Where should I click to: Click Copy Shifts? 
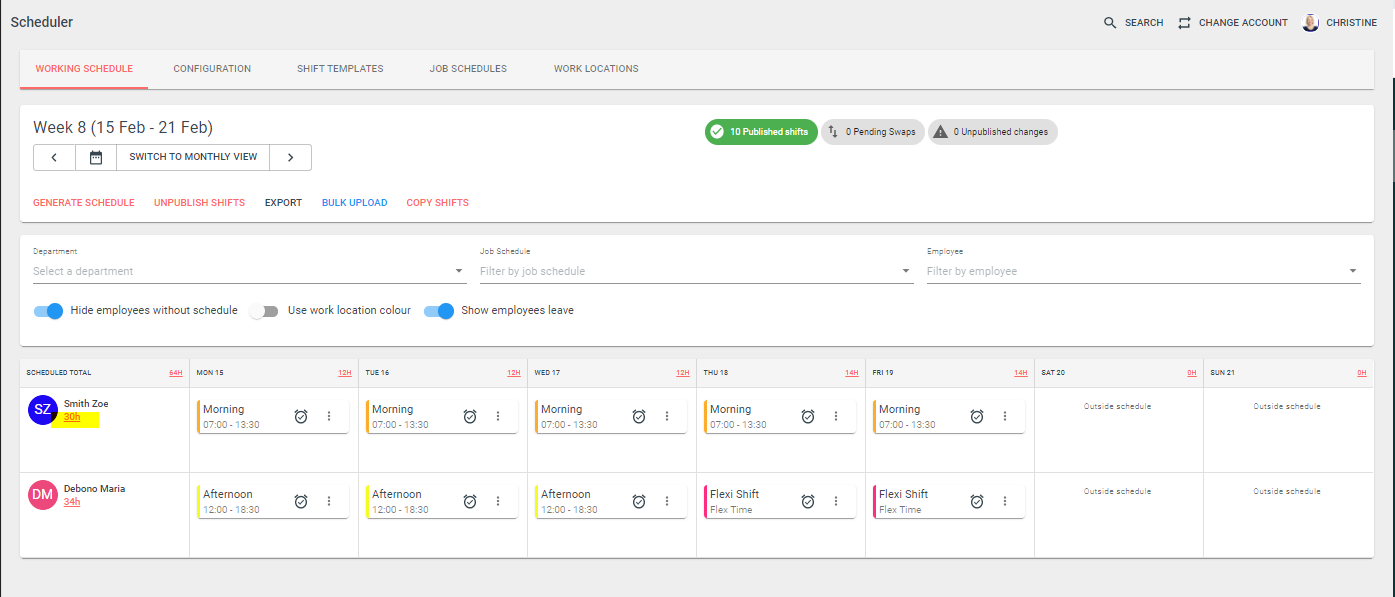coord(437,203)
